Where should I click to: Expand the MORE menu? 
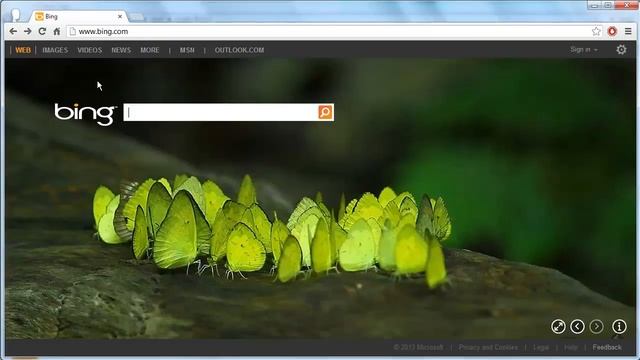click(150, 50)
